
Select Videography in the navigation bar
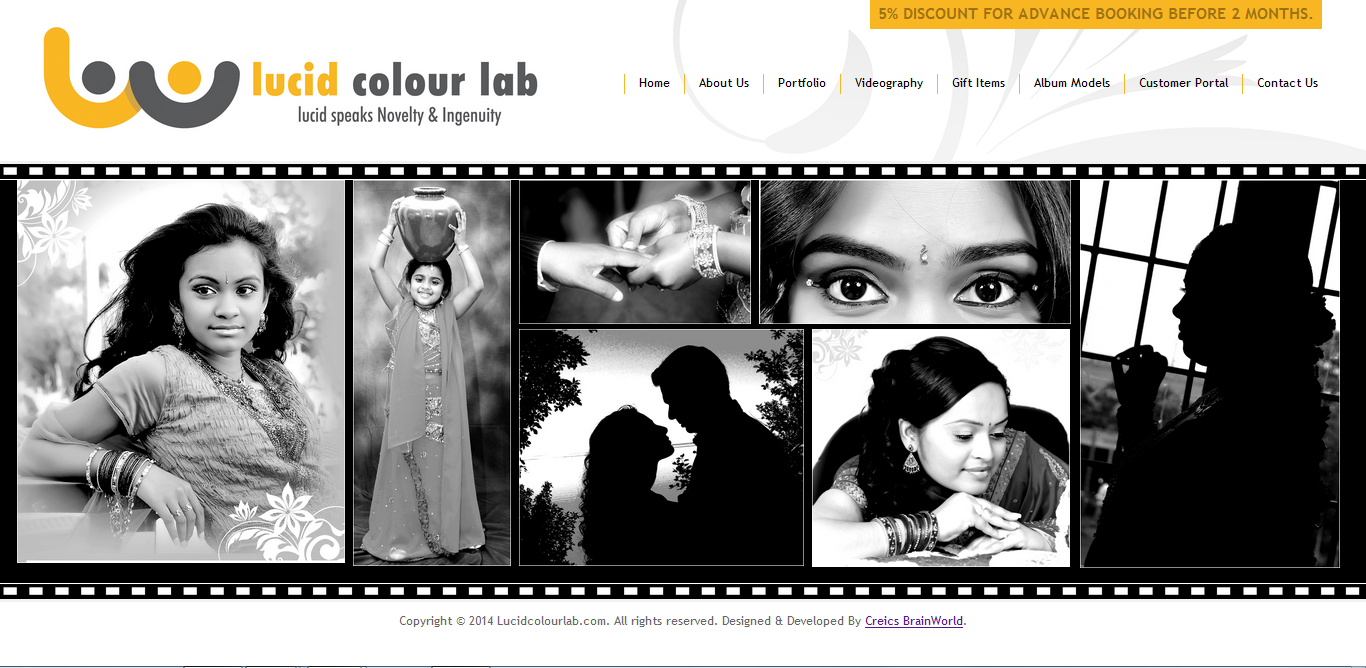tap(888, 83)
